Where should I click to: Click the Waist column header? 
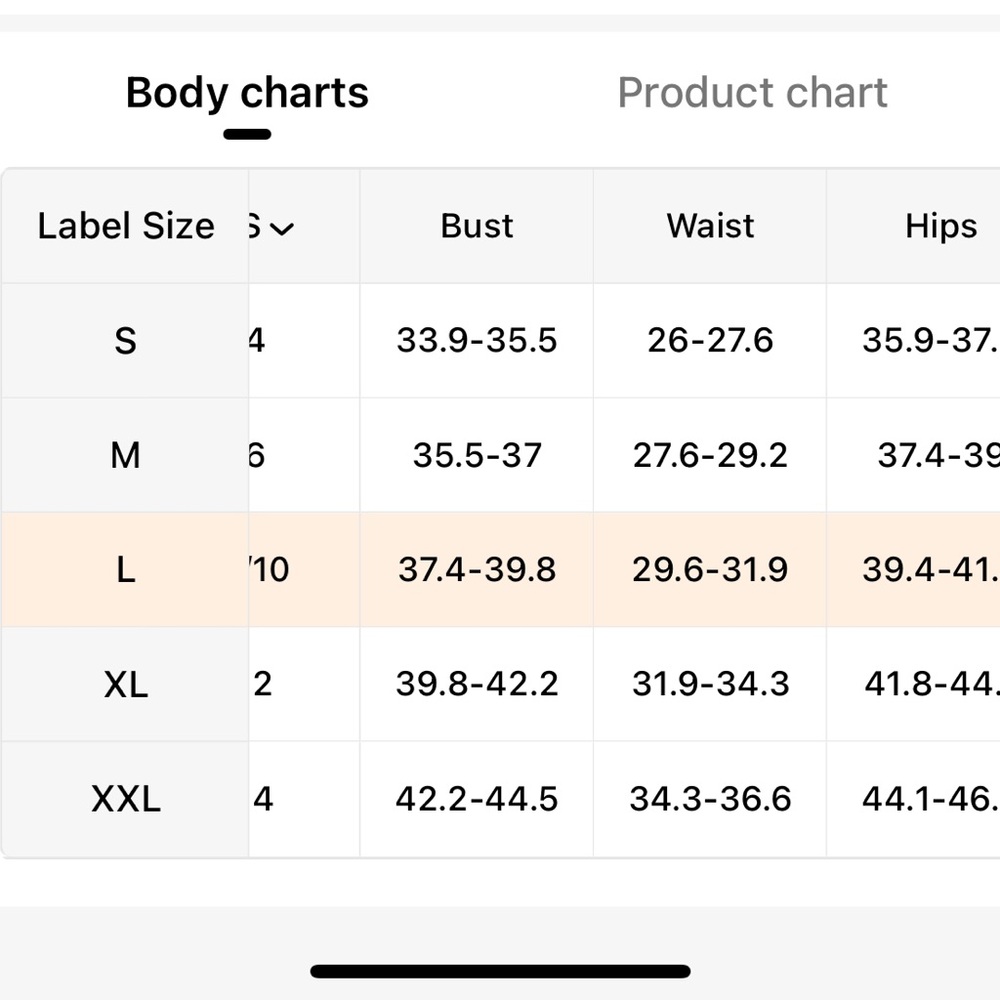[x=710, y=226]
